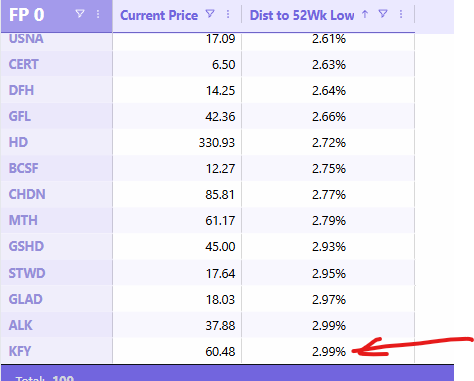Filter the Dist to 52Wk Low column
This screenshot has width=474, height=381.
pyautogui.click(x=383, y=14)
